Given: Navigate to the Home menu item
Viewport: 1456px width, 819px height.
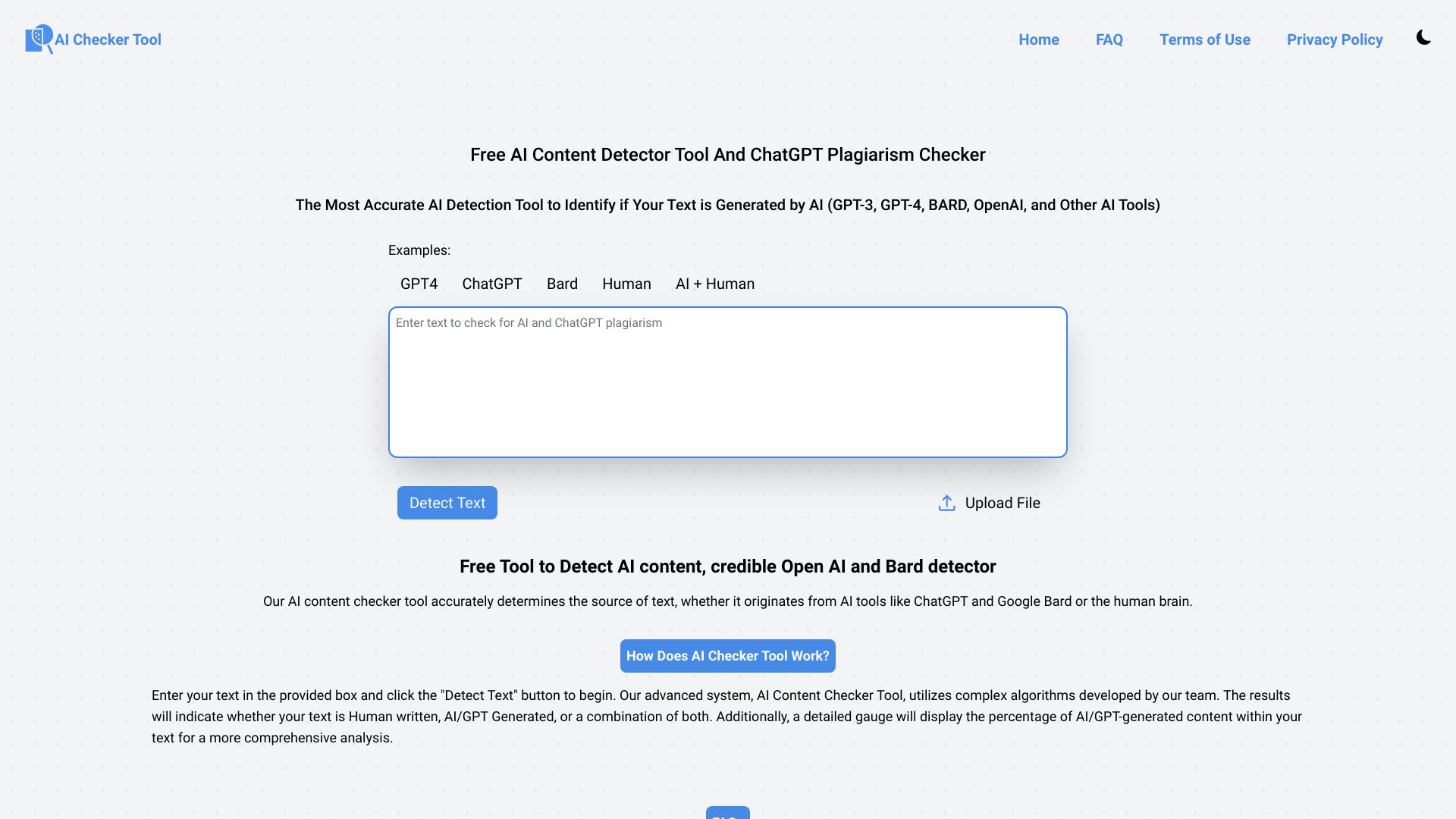Looking at the screenshot, I should pyautogui.click(x=1039, y=38).
